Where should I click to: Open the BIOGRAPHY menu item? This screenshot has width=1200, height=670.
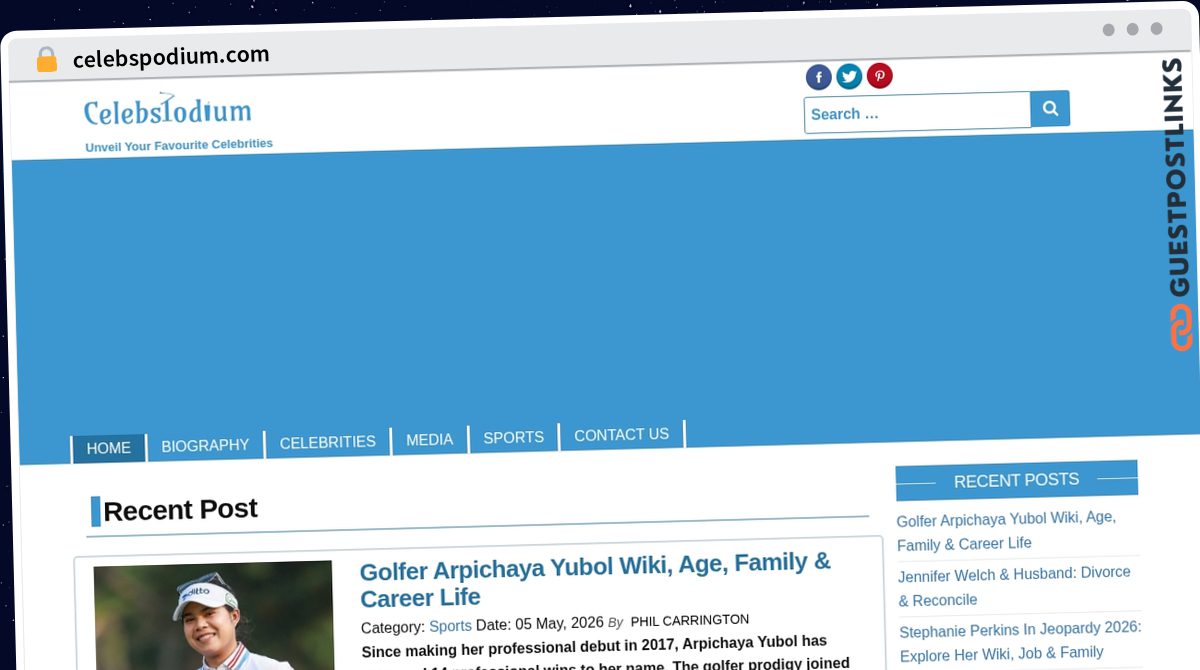pyautogui.click(x=205, y=445)
